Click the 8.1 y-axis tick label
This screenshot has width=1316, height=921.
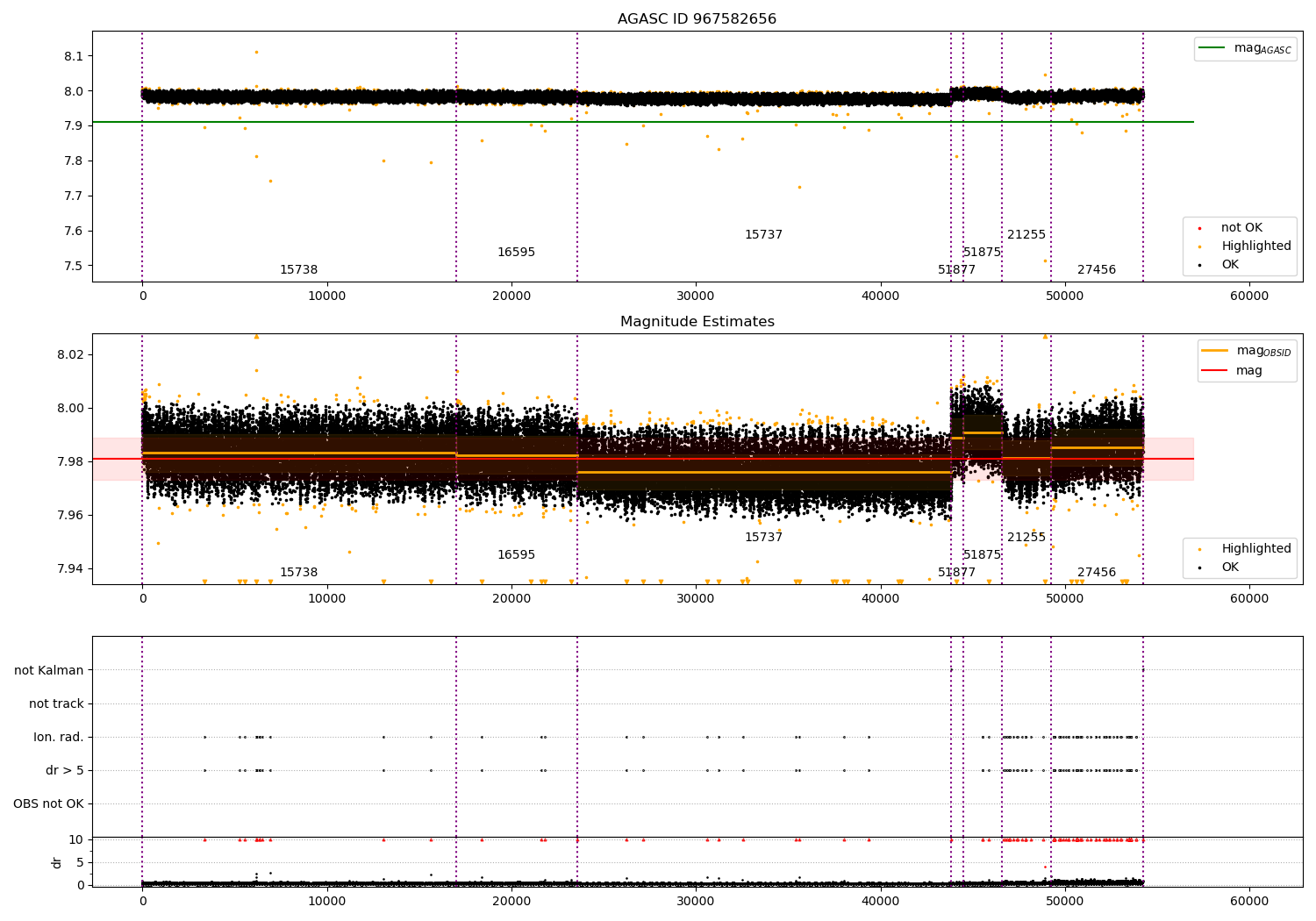[74, 56]
